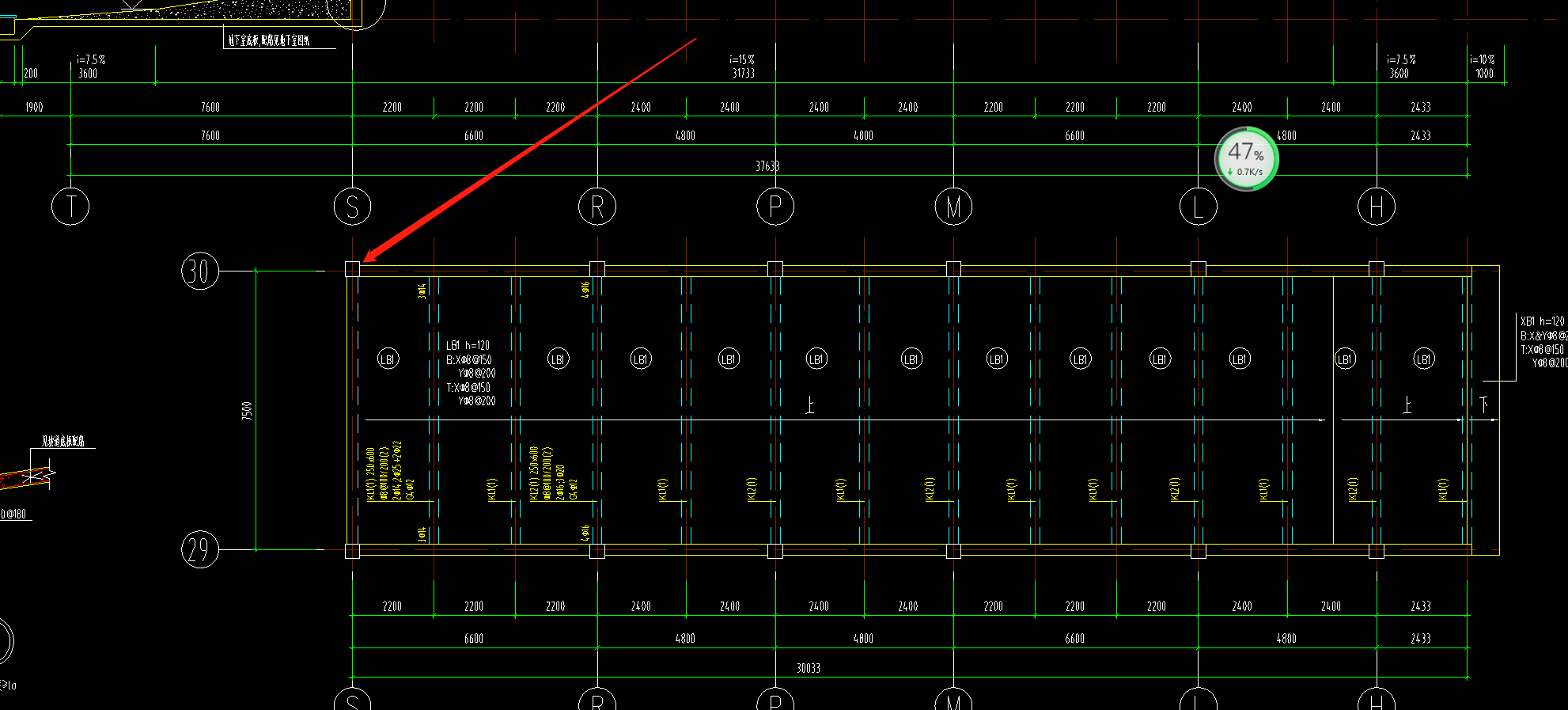Viewport: 1568px width, 710px height.
Task: Select column at intersection of axes M and 30
Action: click(x=953, y=269)
